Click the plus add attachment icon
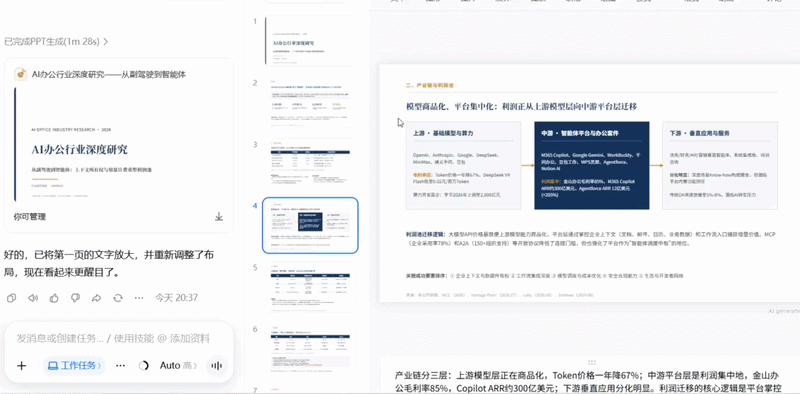This screenshot has height=394, width=800. click(21, 365)
